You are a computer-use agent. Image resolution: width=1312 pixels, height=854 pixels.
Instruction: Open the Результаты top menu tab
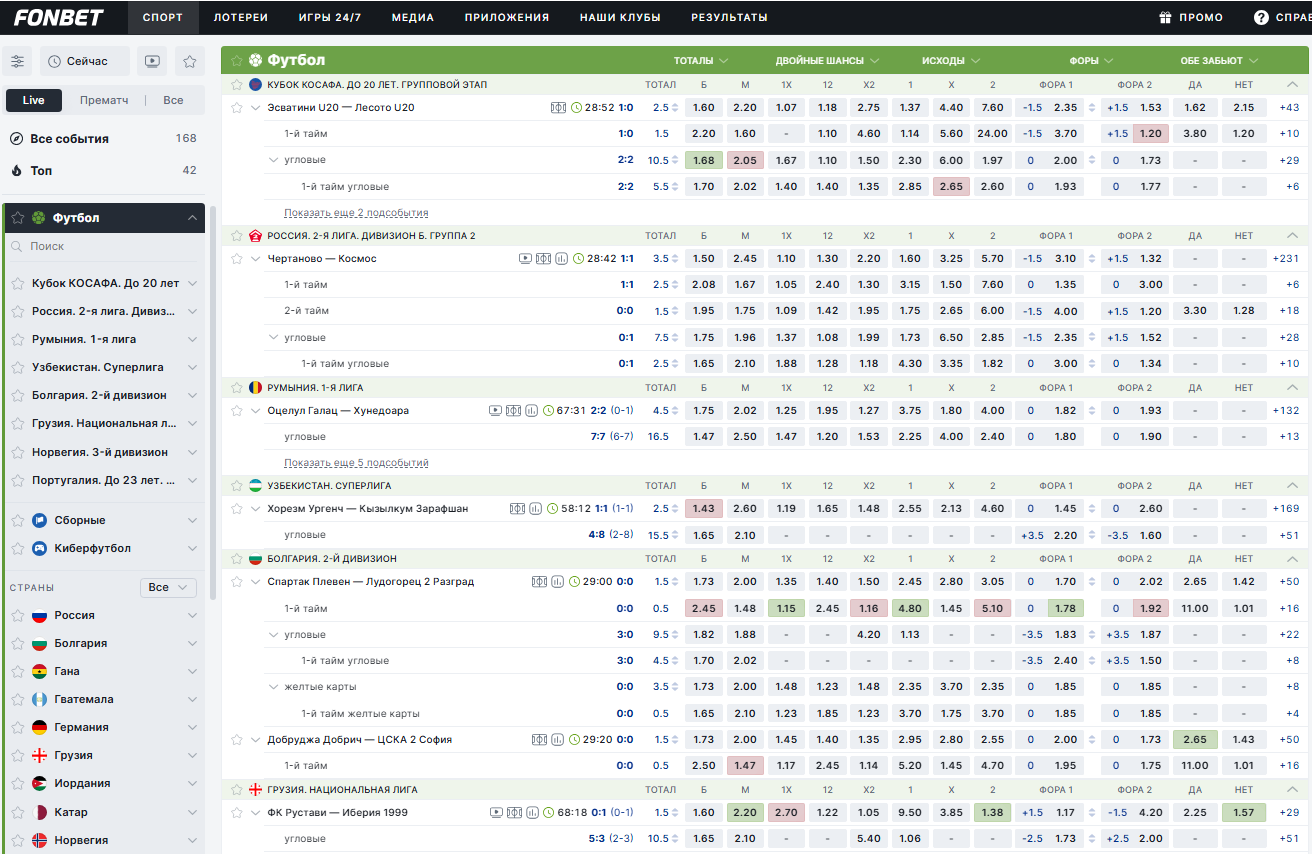pyautogui.click(x=729, y=17)
